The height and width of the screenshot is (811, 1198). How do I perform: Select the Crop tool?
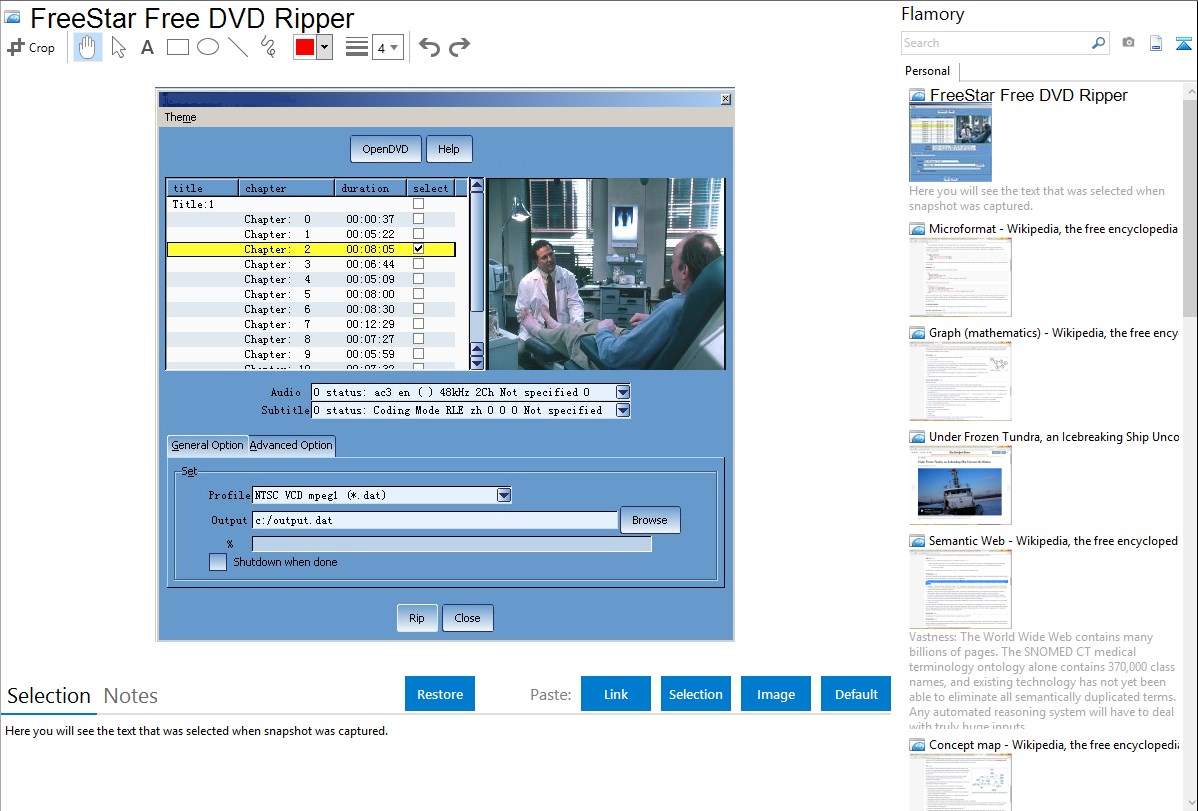(x=31, y=47)
